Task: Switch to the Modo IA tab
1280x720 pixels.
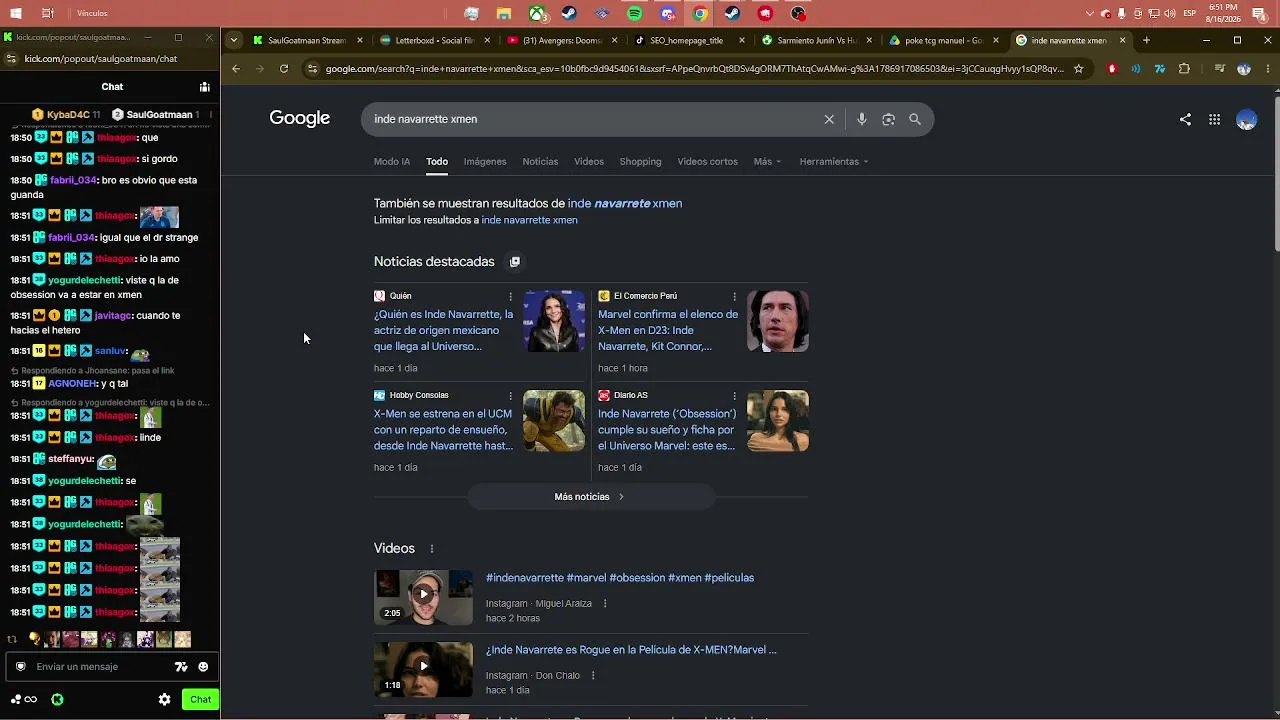Action: point(392,161)
